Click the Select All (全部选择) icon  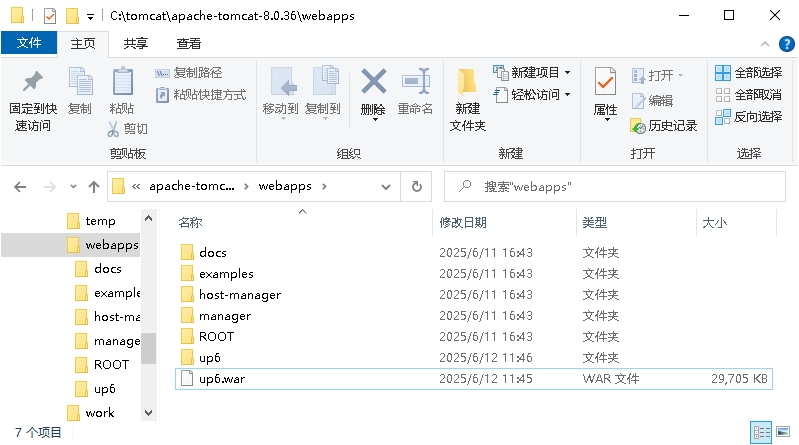coord(723,73)
